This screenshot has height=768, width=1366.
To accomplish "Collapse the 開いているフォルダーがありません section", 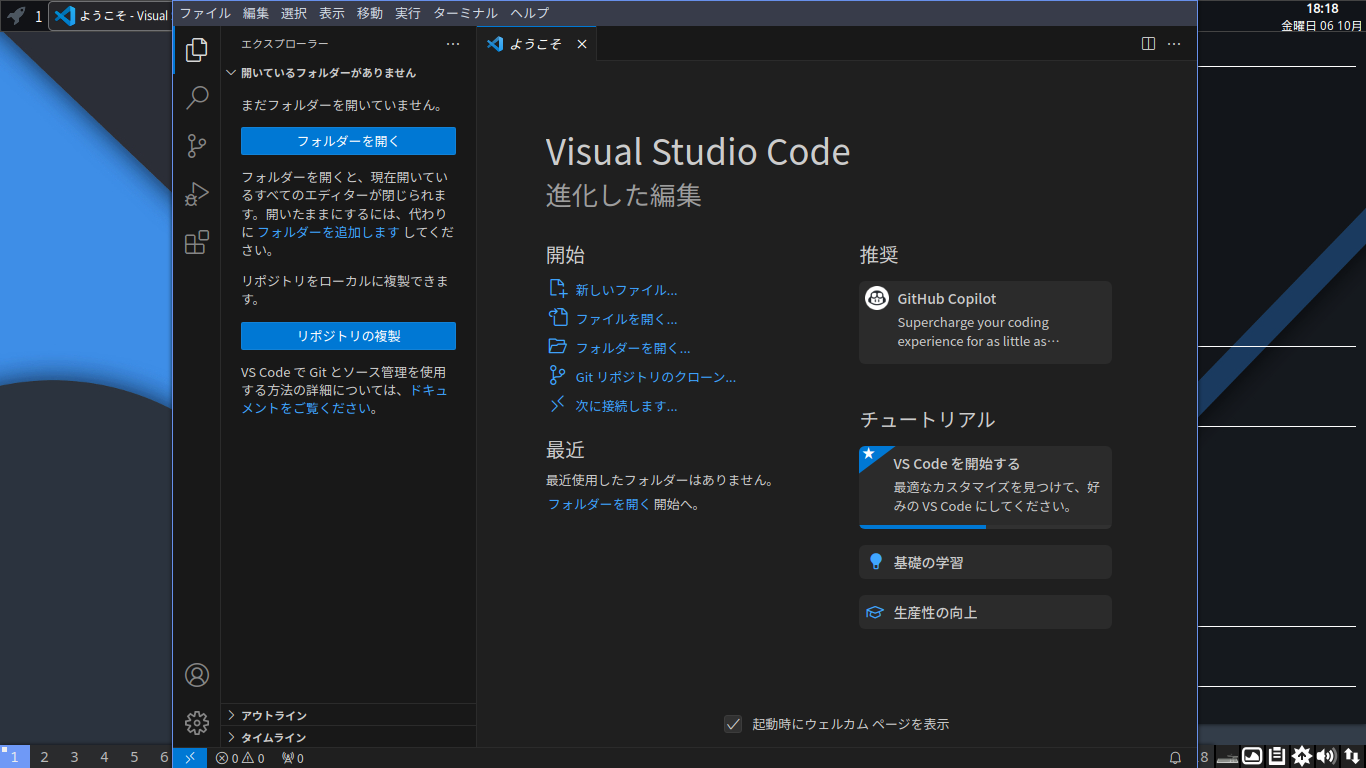I will pos(349,73).
